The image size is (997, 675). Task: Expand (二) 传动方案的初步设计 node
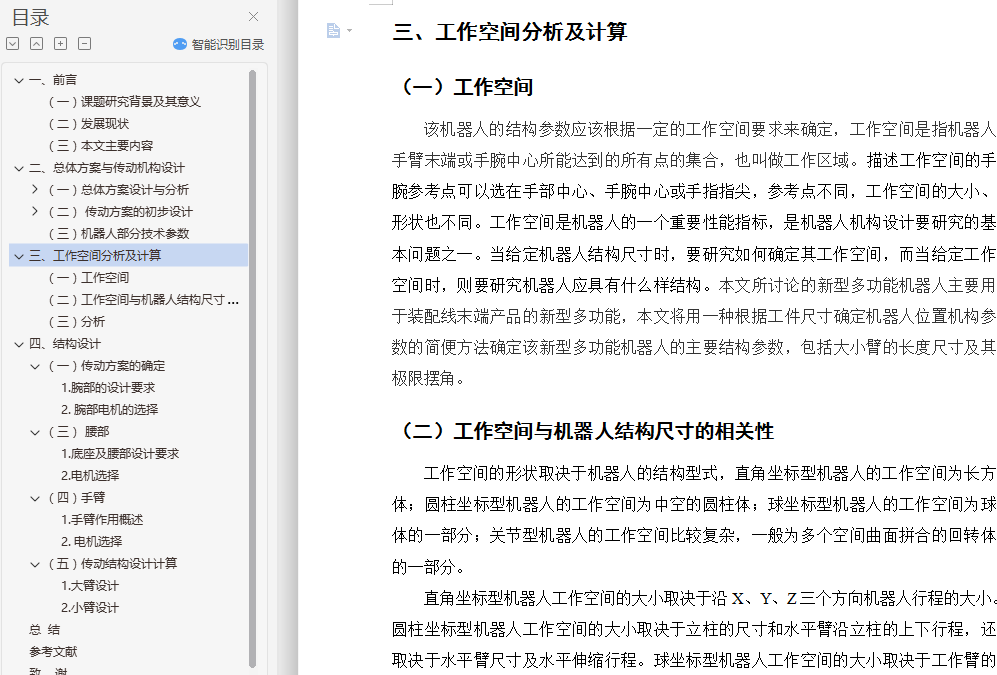(35, 211)
